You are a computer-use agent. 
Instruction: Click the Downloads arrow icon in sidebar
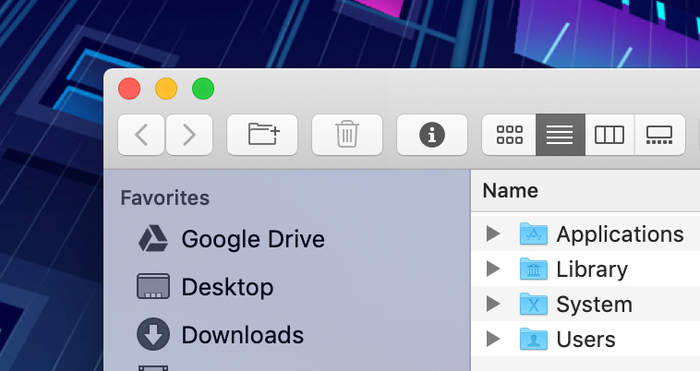153,334
